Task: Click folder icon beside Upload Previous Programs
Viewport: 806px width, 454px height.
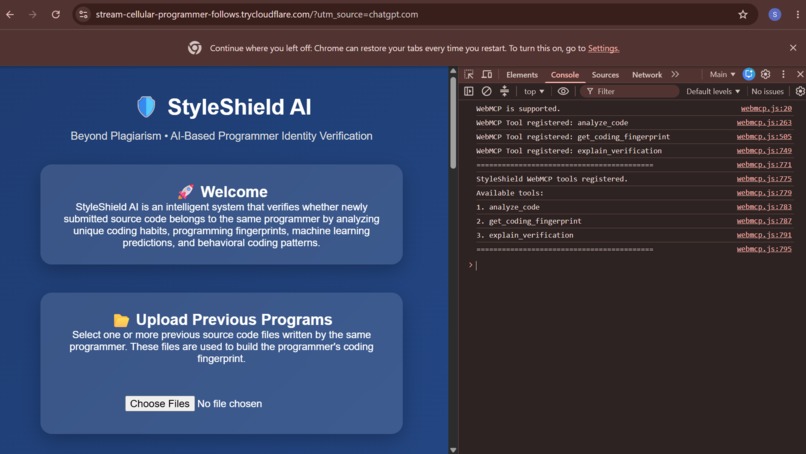Action: [121, 320]
